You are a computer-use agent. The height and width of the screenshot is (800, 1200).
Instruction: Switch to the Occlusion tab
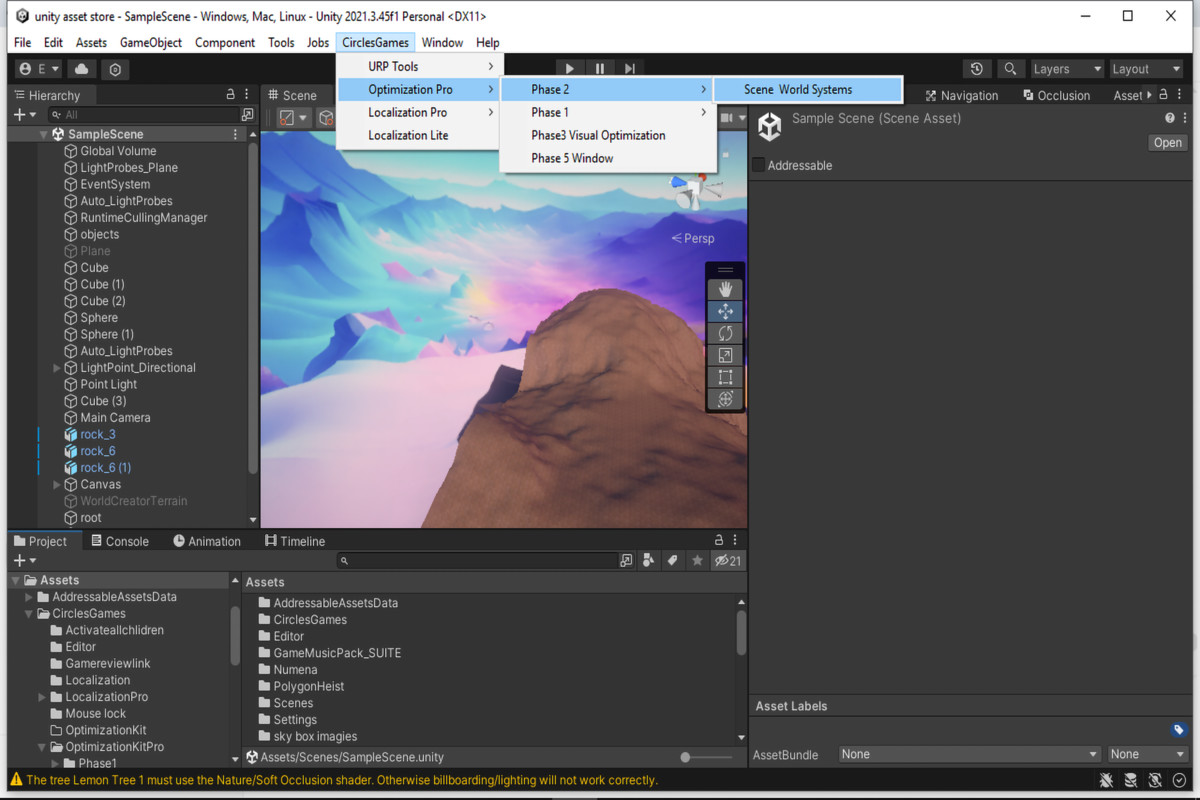click(x=1055, y=95)
